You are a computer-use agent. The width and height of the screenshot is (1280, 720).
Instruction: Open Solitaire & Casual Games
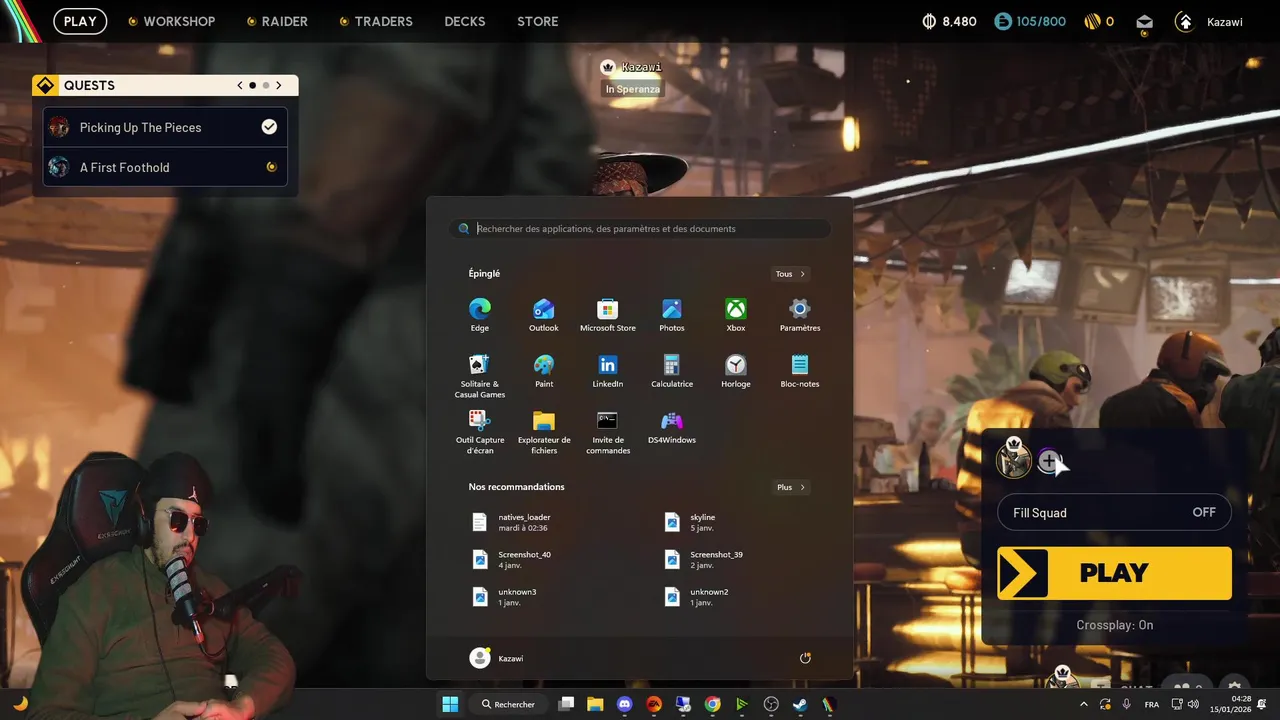tap(480, 375)
